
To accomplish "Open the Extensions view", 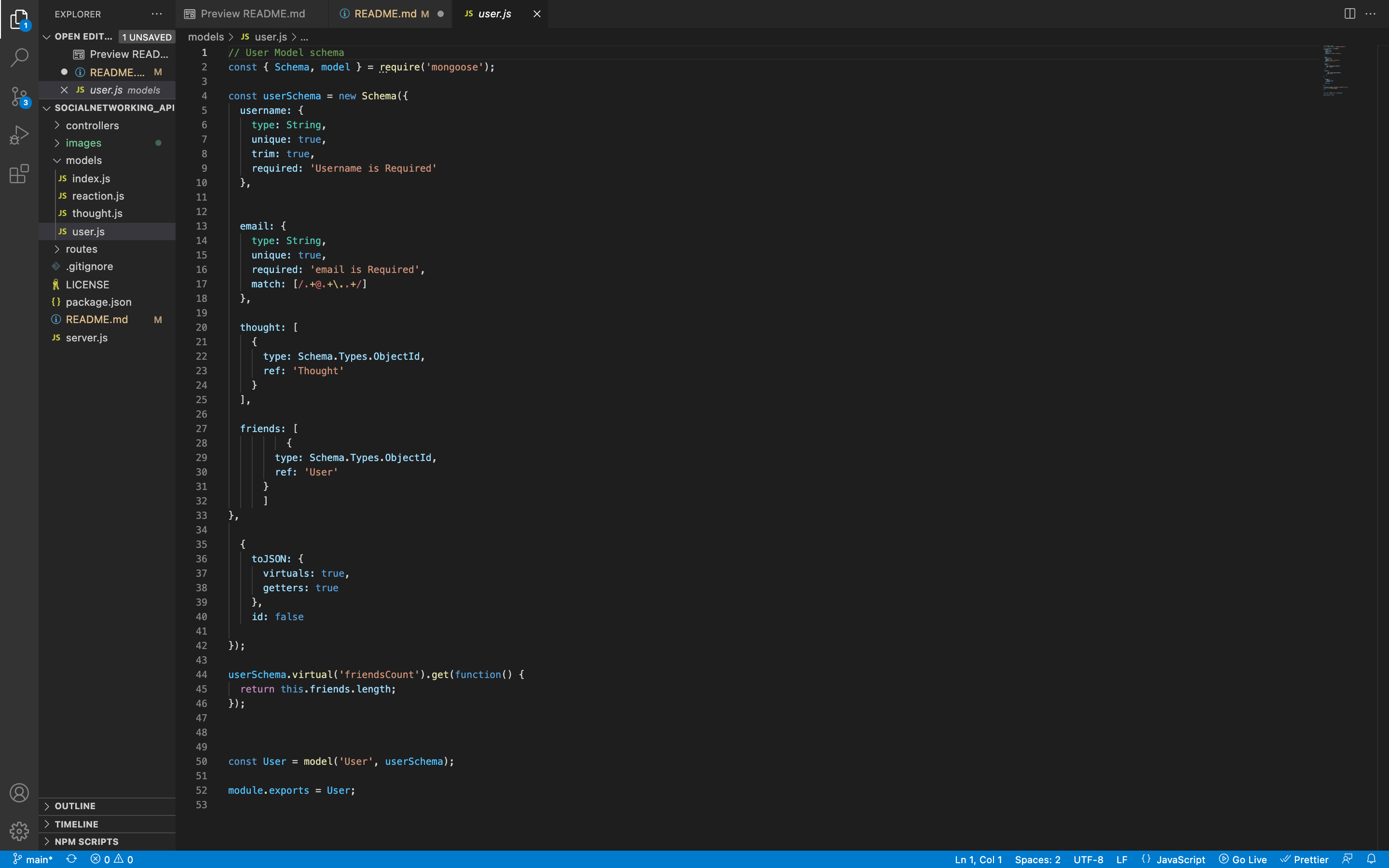I will pos(19,174).
